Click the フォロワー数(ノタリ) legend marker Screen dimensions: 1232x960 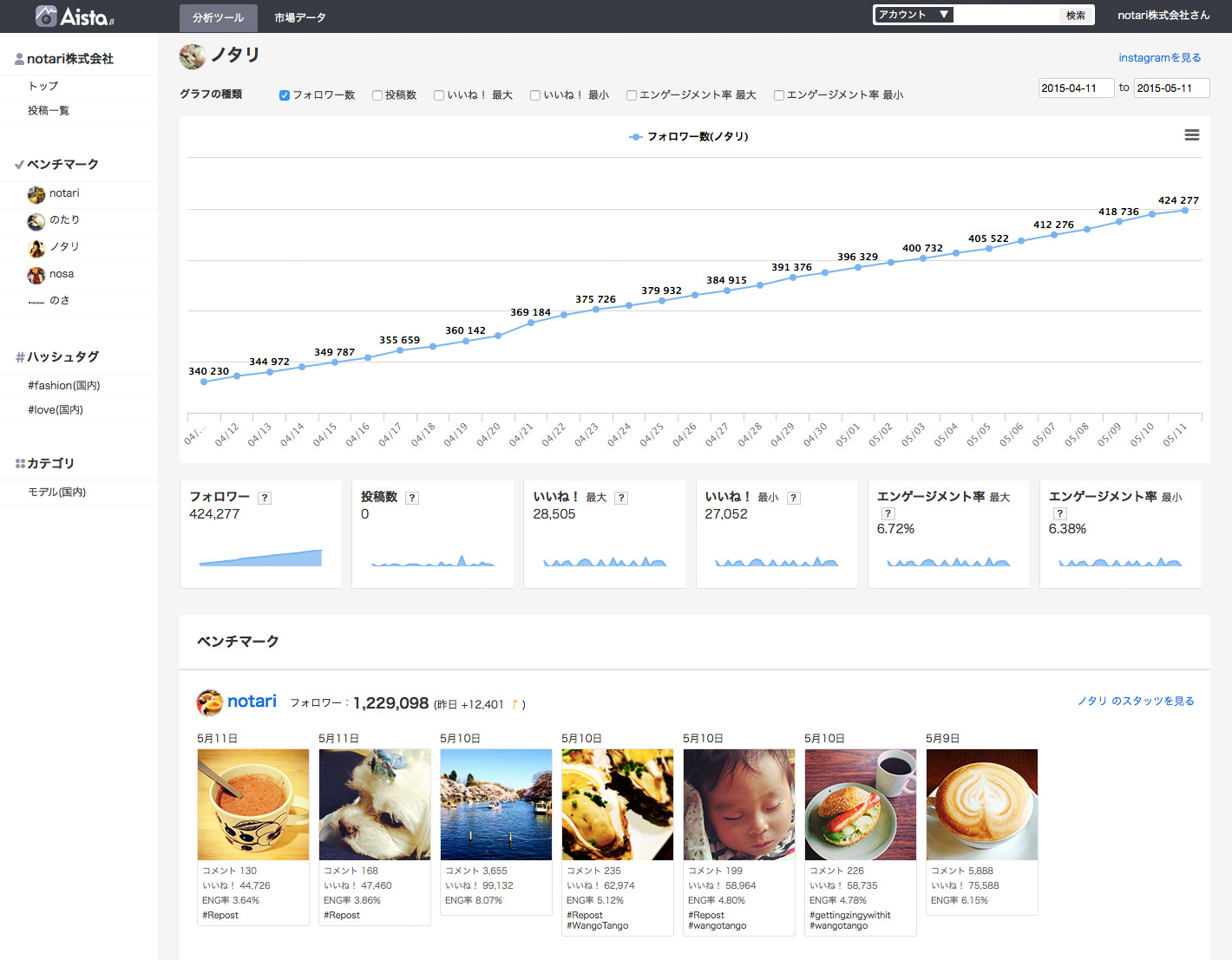tap(636, 137)
